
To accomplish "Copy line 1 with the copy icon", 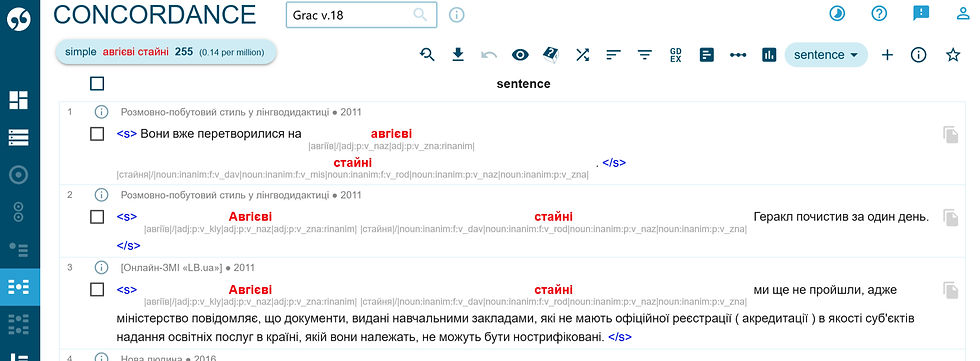I will point(951,134).
